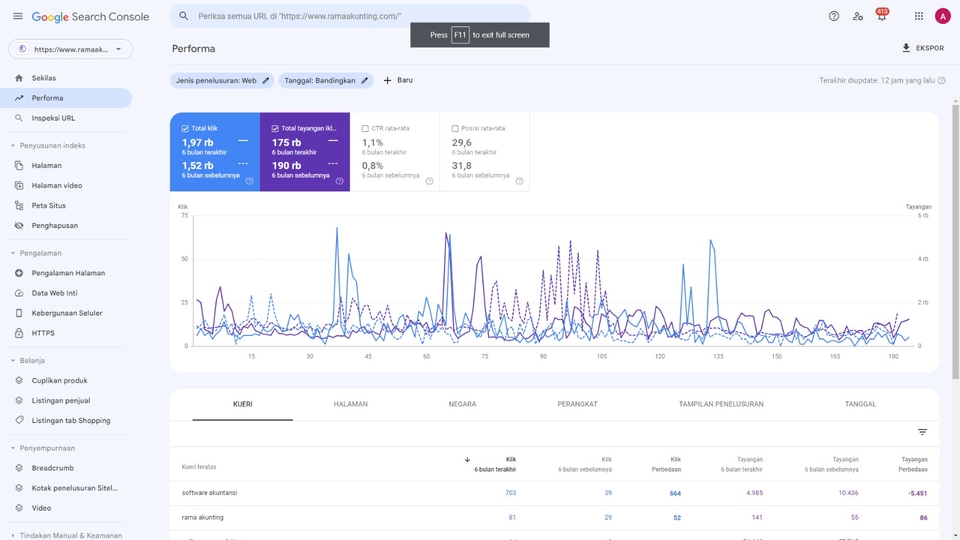This screenshot has height=540, width=960.
Task: Enable the CTR rata-rata checkbox
Action: pyautogui.click(x=365, y=128)
